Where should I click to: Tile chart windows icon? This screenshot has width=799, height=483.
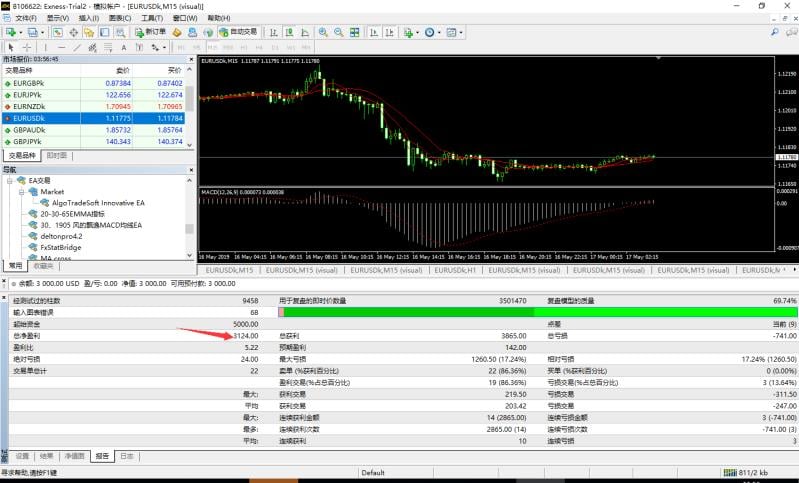(x=355, y=32)
